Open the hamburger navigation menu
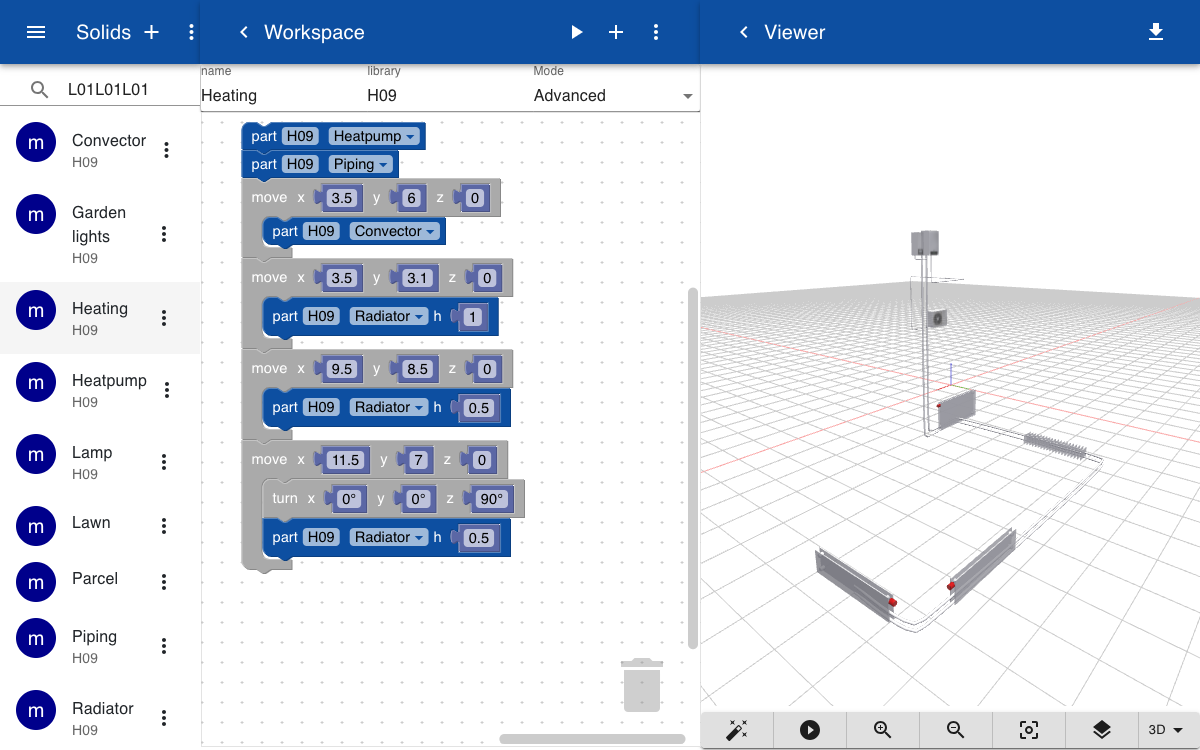Viewport: 1200px width, 750px height. 36,32
